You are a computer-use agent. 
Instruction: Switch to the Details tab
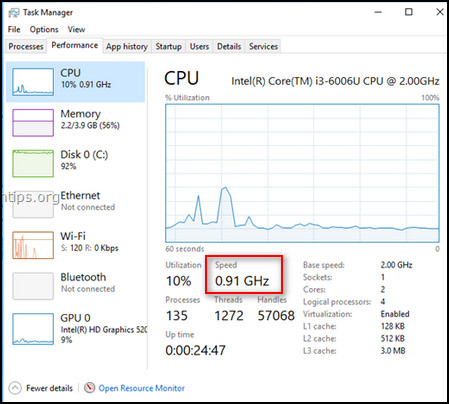click(229, 46)
